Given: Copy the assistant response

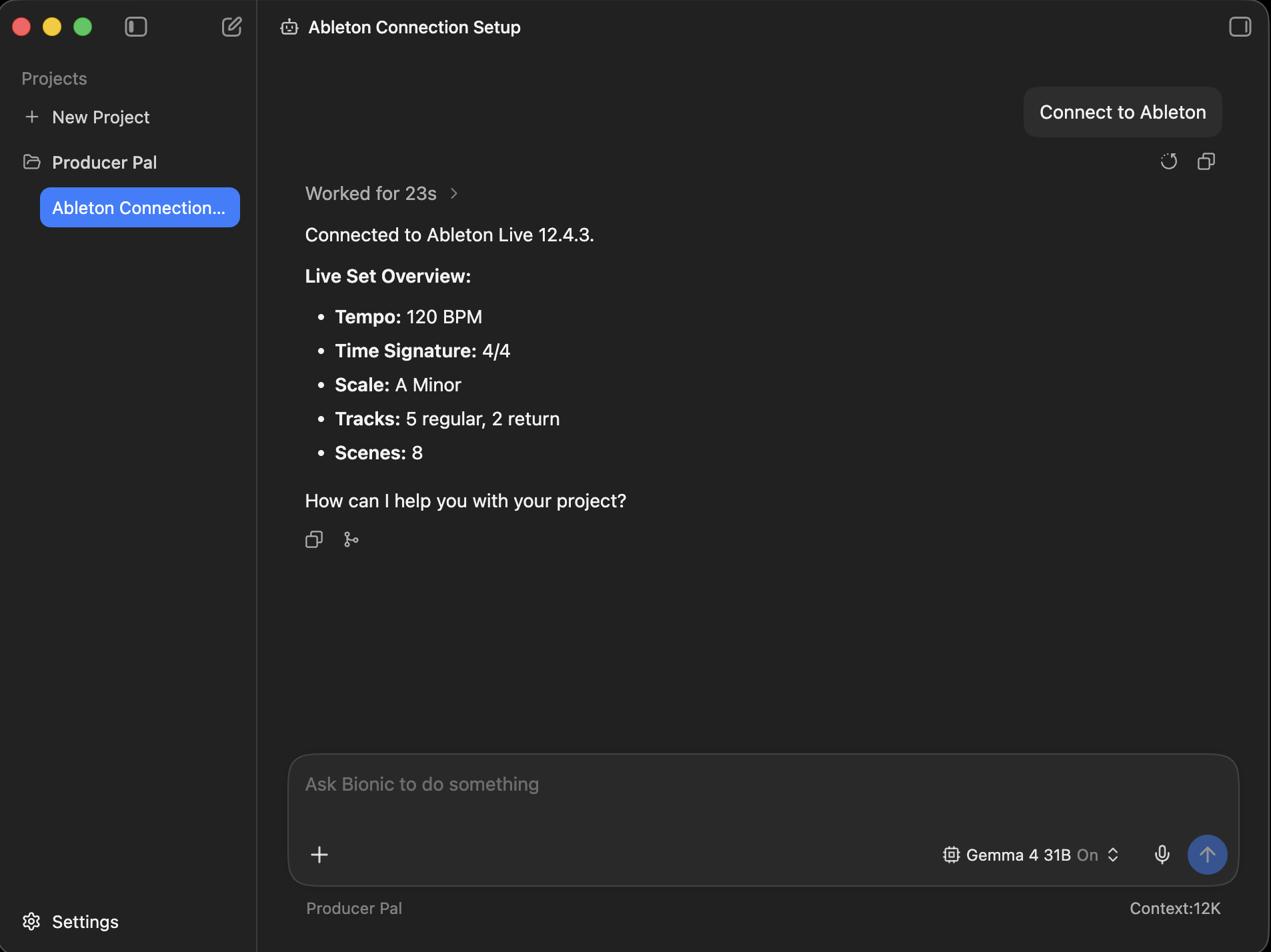Looking at the screenshot, I should point(314,539).
